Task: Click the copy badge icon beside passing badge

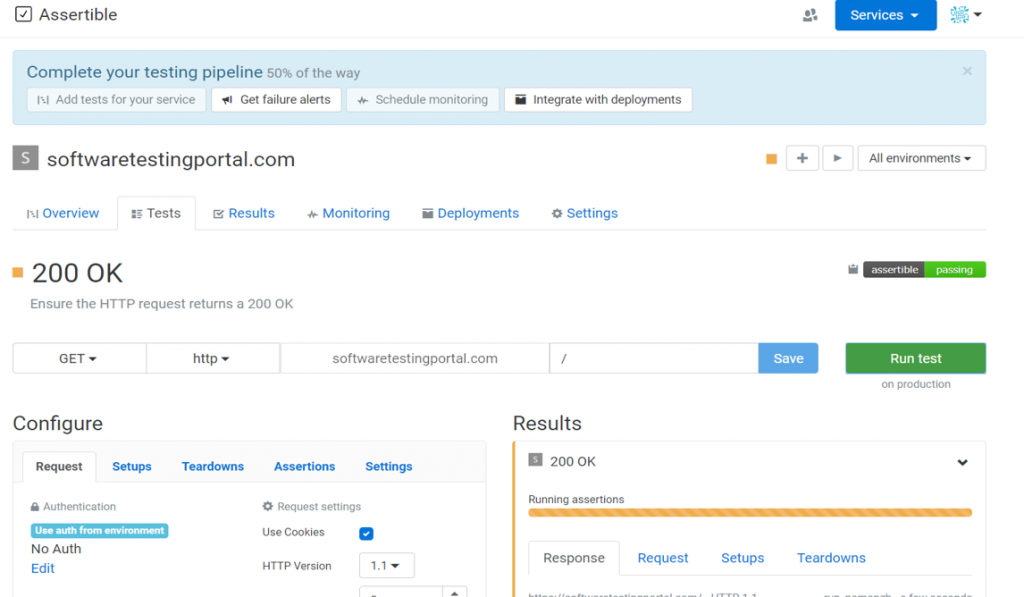Action: point(853,270)
